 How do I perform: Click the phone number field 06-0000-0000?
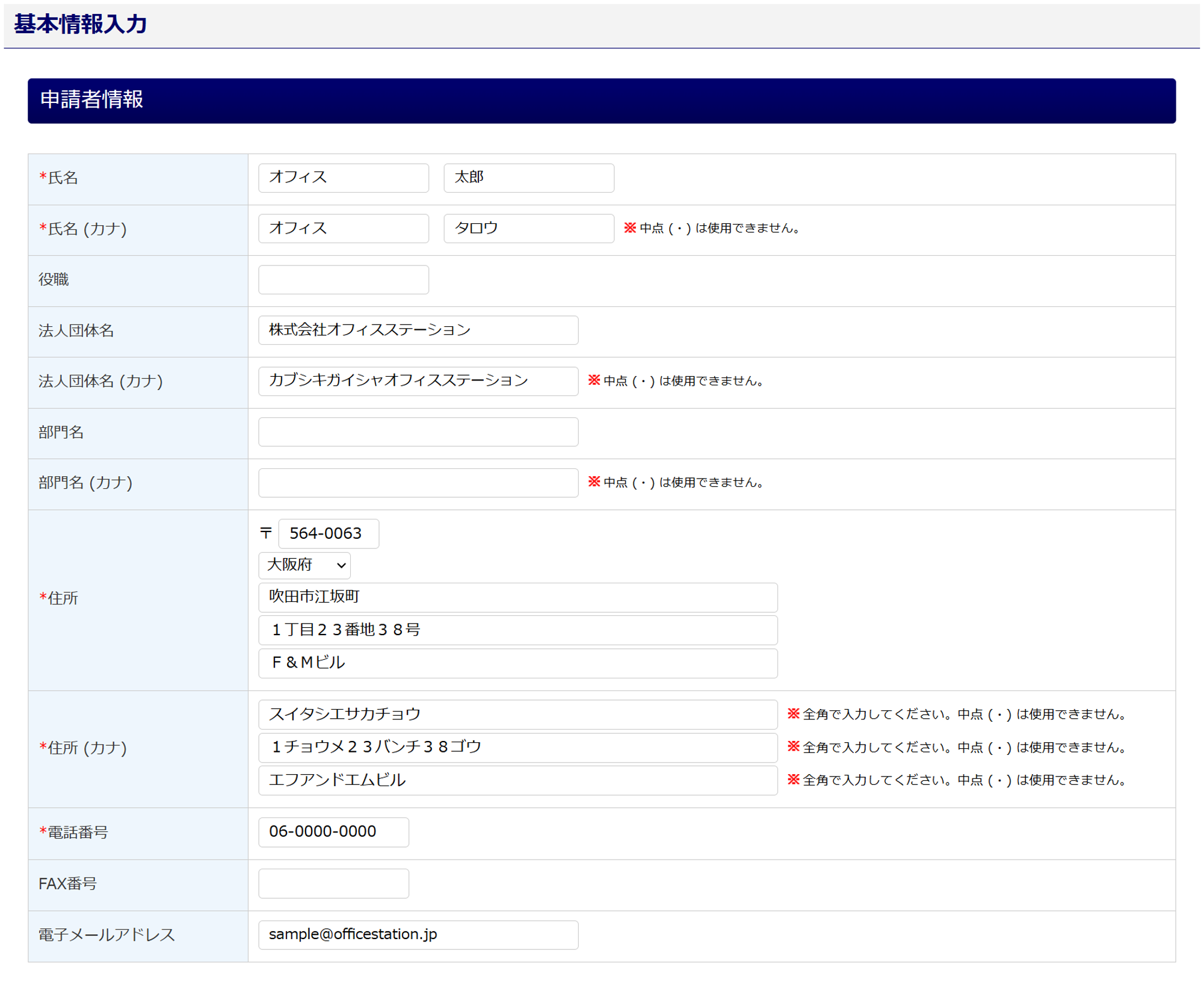333,832
